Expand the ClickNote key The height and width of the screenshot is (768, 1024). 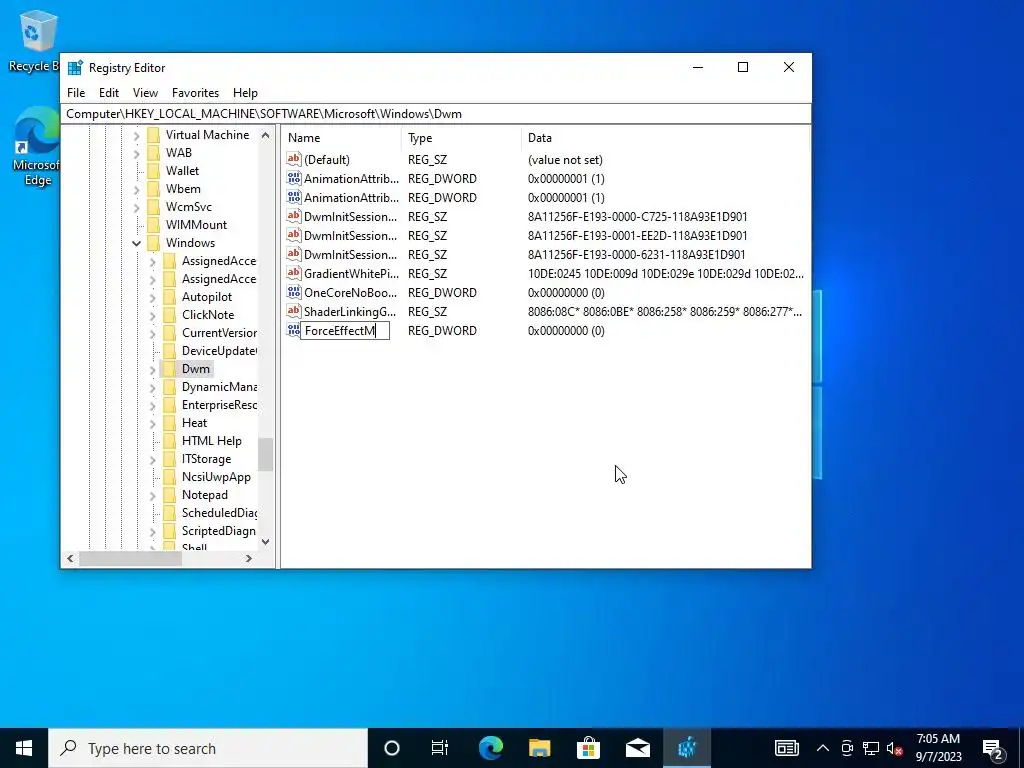[x=152, y=315]
